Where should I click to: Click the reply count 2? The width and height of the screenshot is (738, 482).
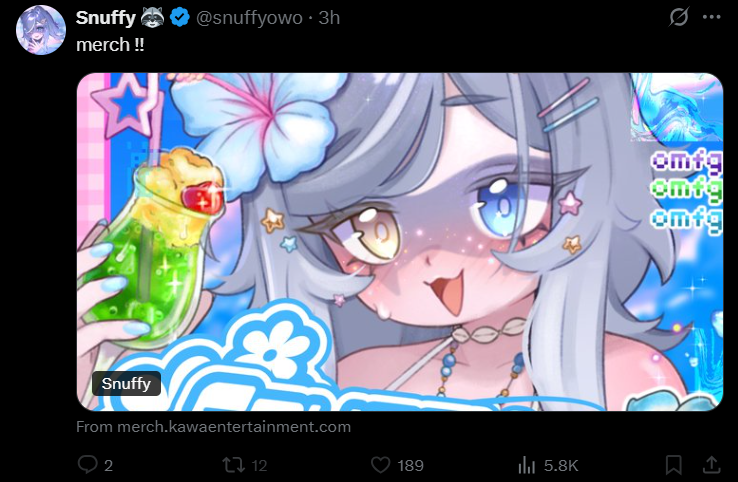(108, 466)
